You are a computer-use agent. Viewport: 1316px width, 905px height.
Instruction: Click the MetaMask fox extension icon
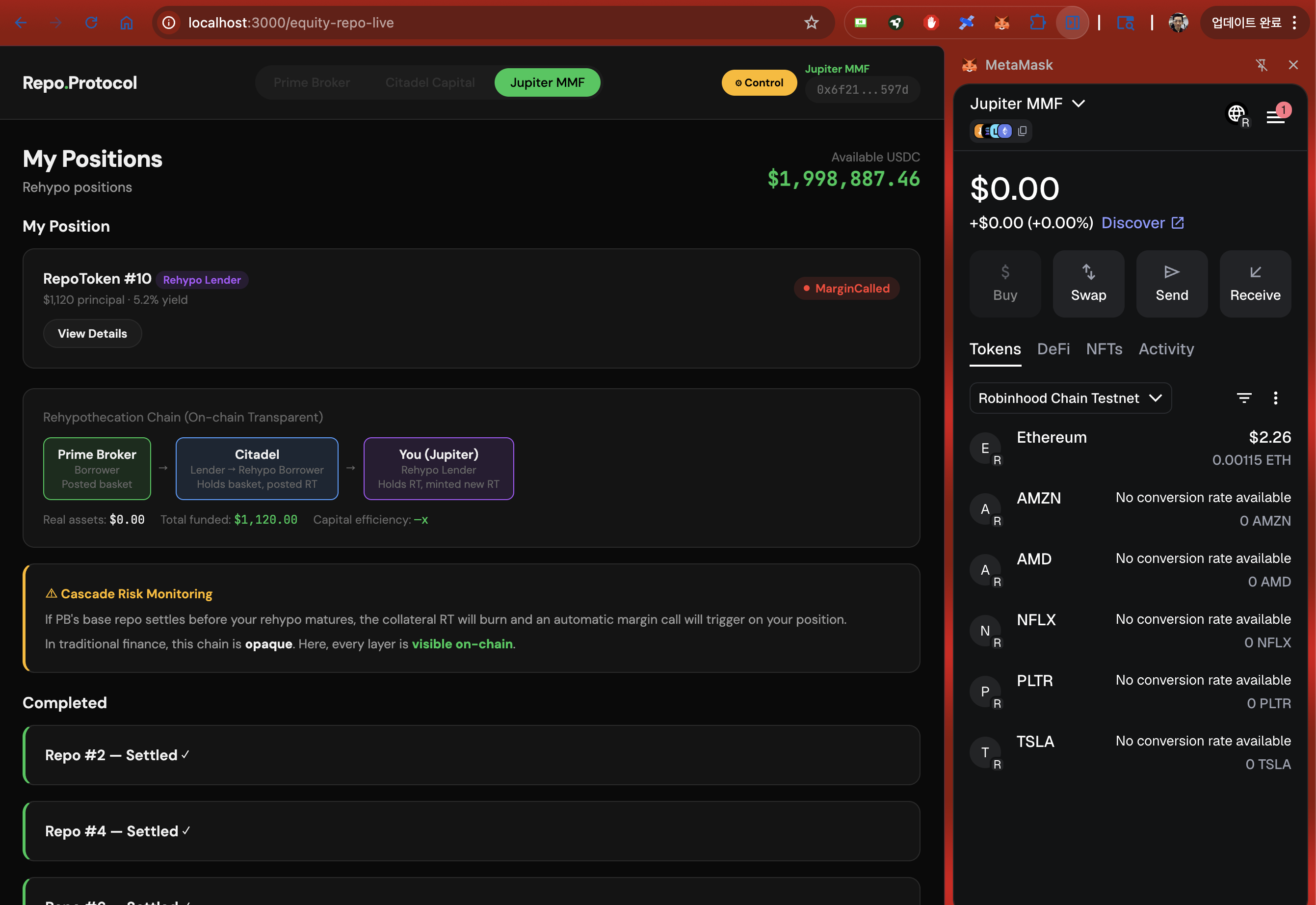click(1001, 23)
